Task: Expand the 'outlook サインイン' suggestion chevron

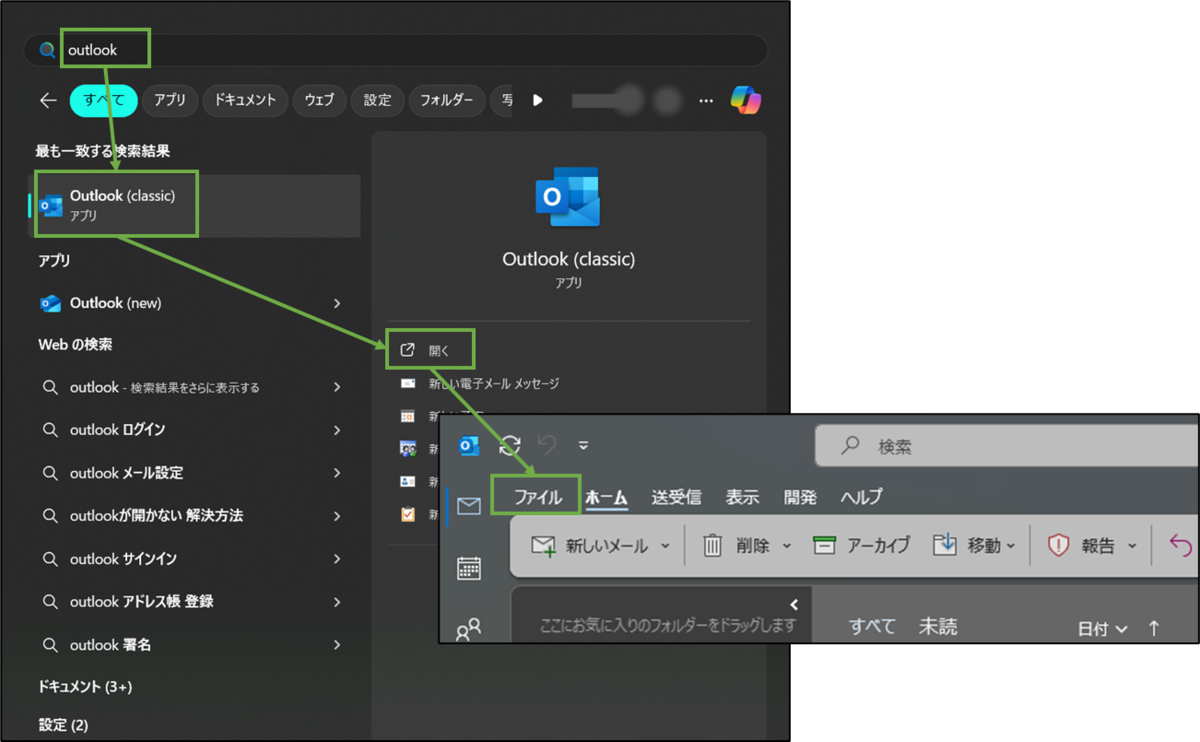Action: [x=337, y=559]
